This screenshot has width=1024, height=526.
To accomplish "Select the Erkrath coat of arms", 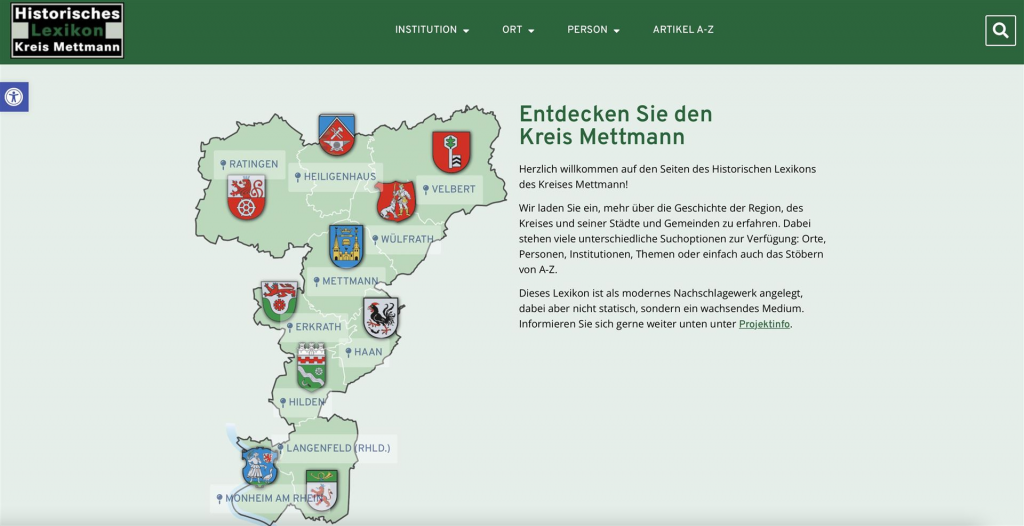I will 279,301.
